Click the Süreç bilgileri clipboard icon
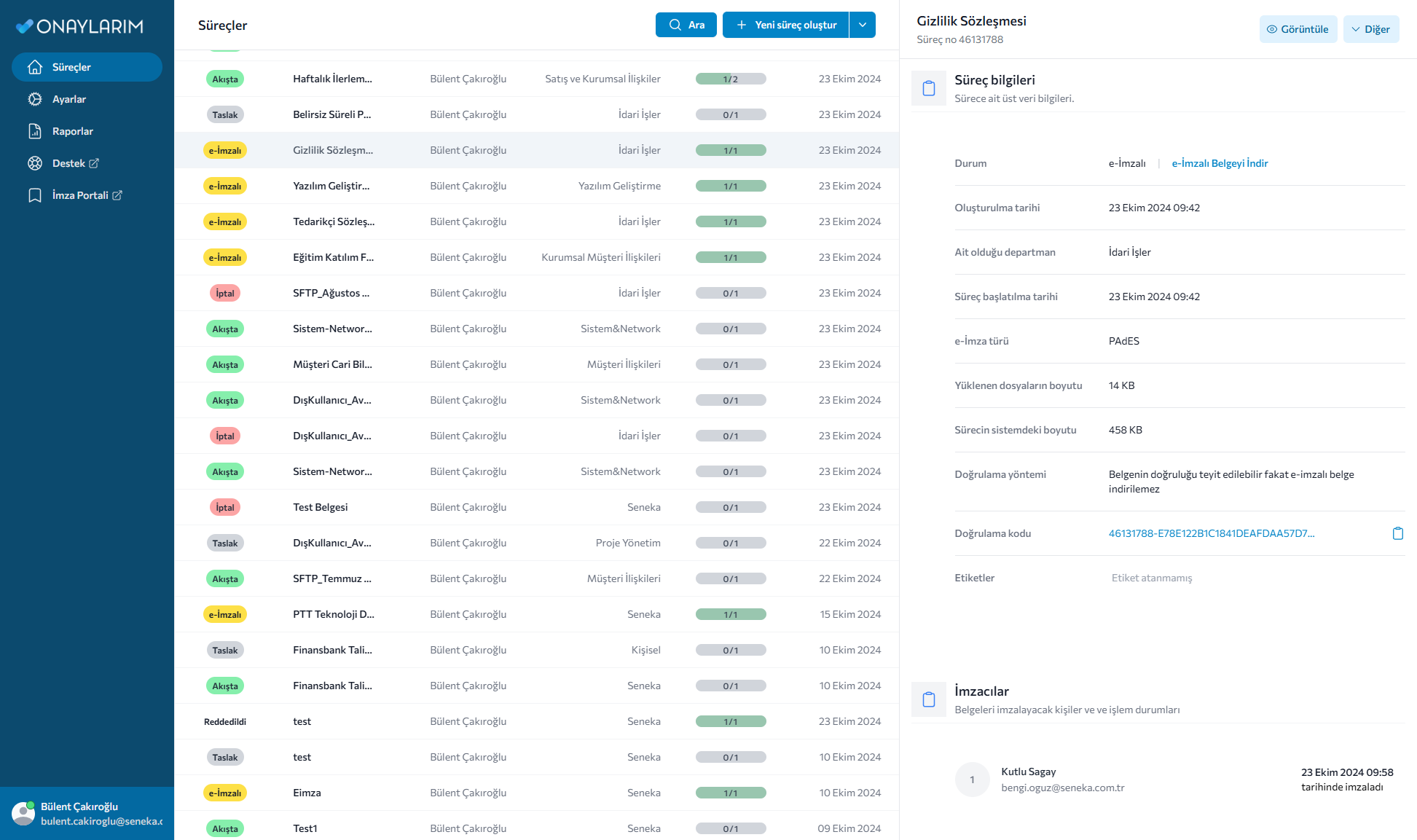Image resolution: width=1417 pixels, height=840 pixels. pyautogui.click(x=928, y=88)
